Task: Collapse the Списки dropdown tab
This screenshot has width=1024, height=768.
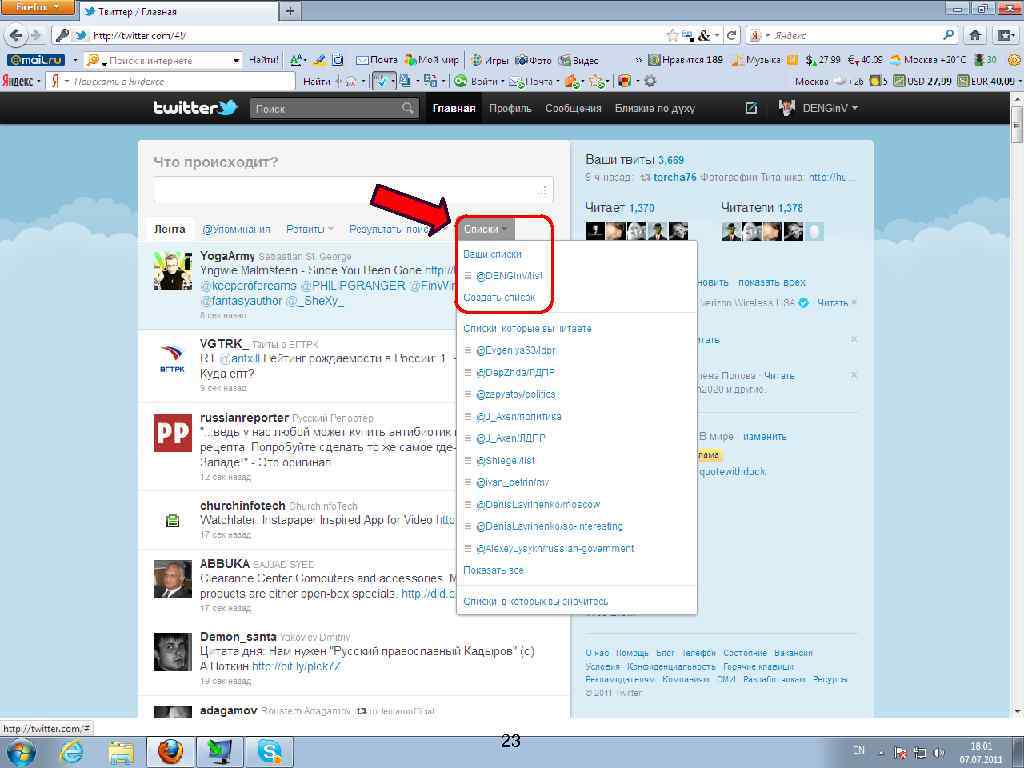Action: coord(485,229)
